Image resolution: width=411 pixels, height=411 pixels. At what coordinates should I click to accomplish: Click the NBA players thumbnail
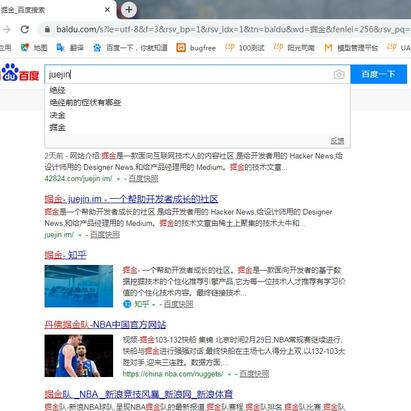tap(79, 356)
